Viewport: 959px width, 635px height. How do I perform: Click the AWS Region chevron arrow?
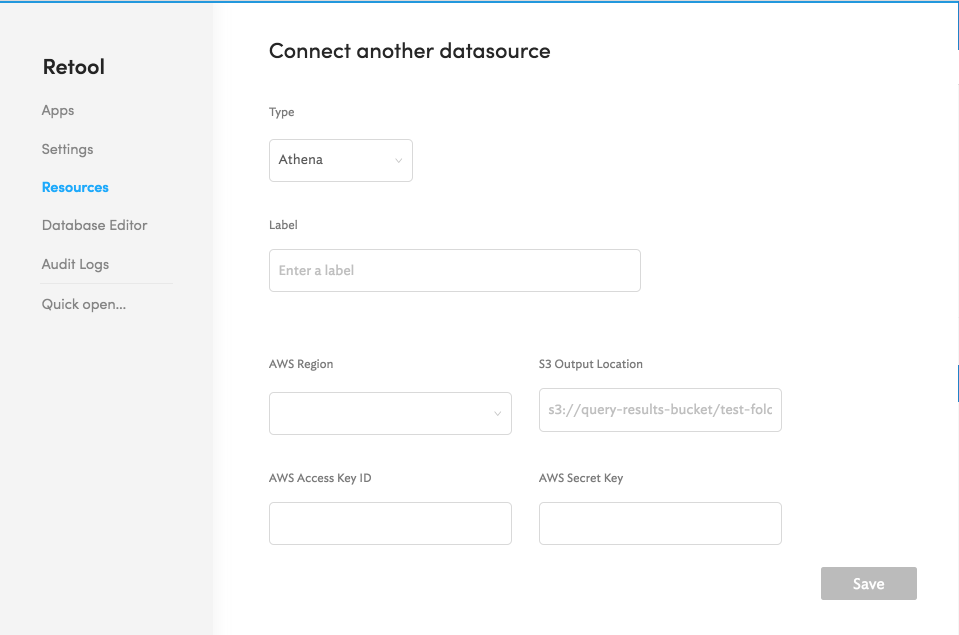pos(498,414)
